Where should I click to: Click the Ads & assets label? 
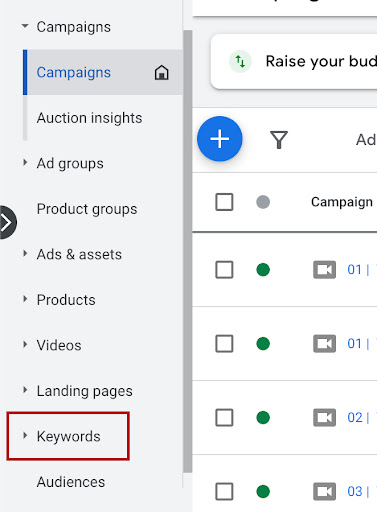[79, 254]
